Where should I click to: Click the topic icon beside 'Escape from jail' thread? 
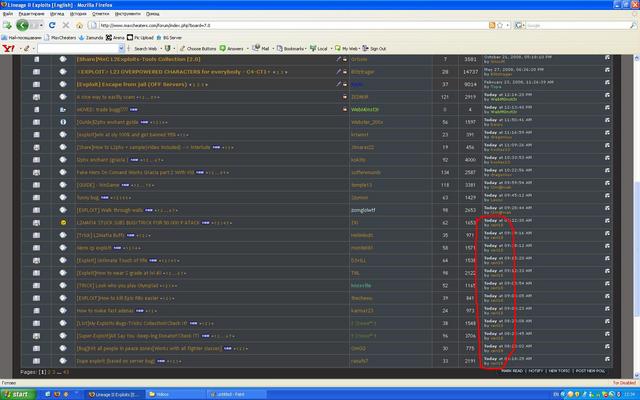click(64, 85)
